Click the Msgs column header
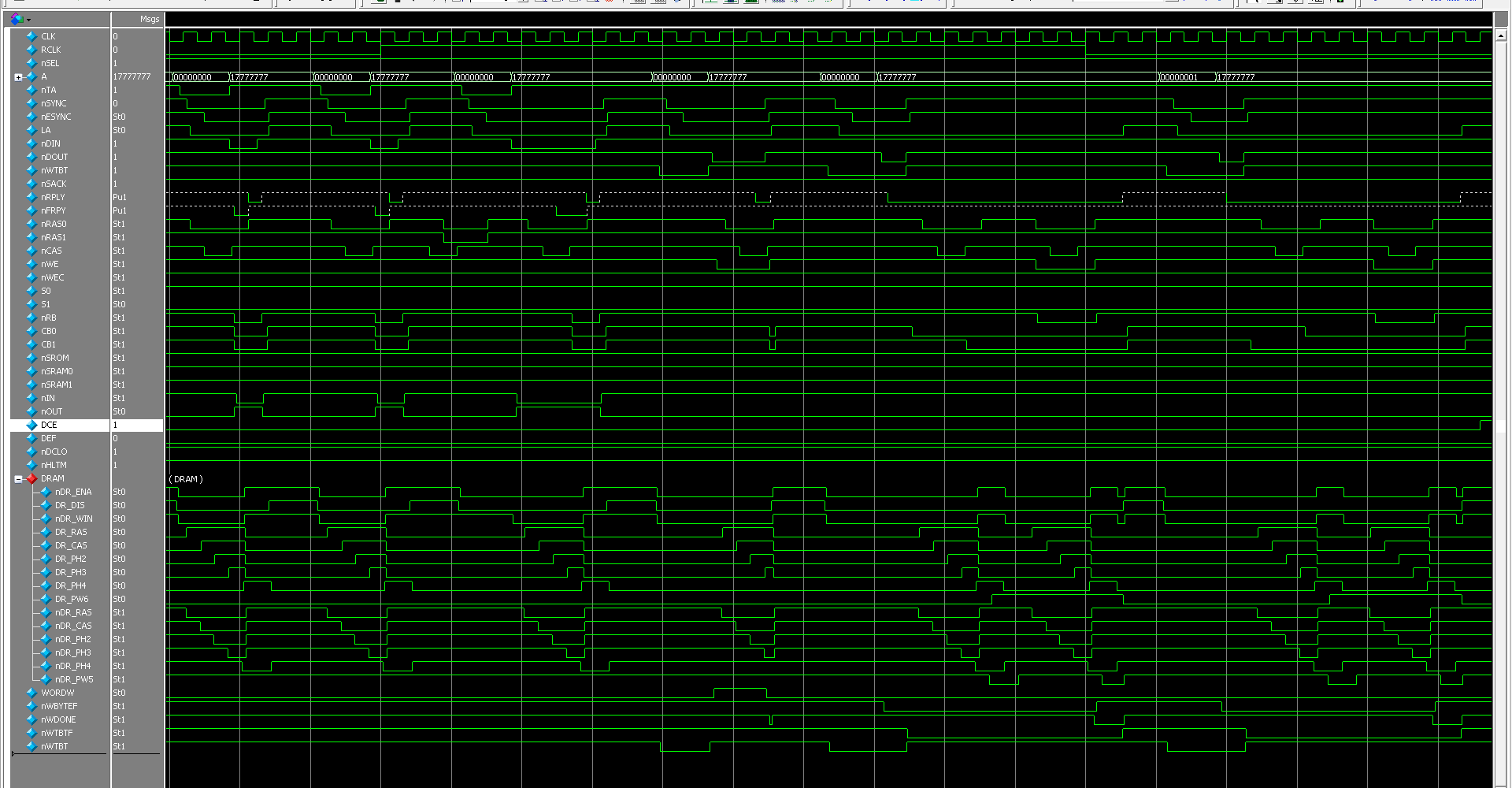This screenshot has height=788, width=1512. point(149,19)
